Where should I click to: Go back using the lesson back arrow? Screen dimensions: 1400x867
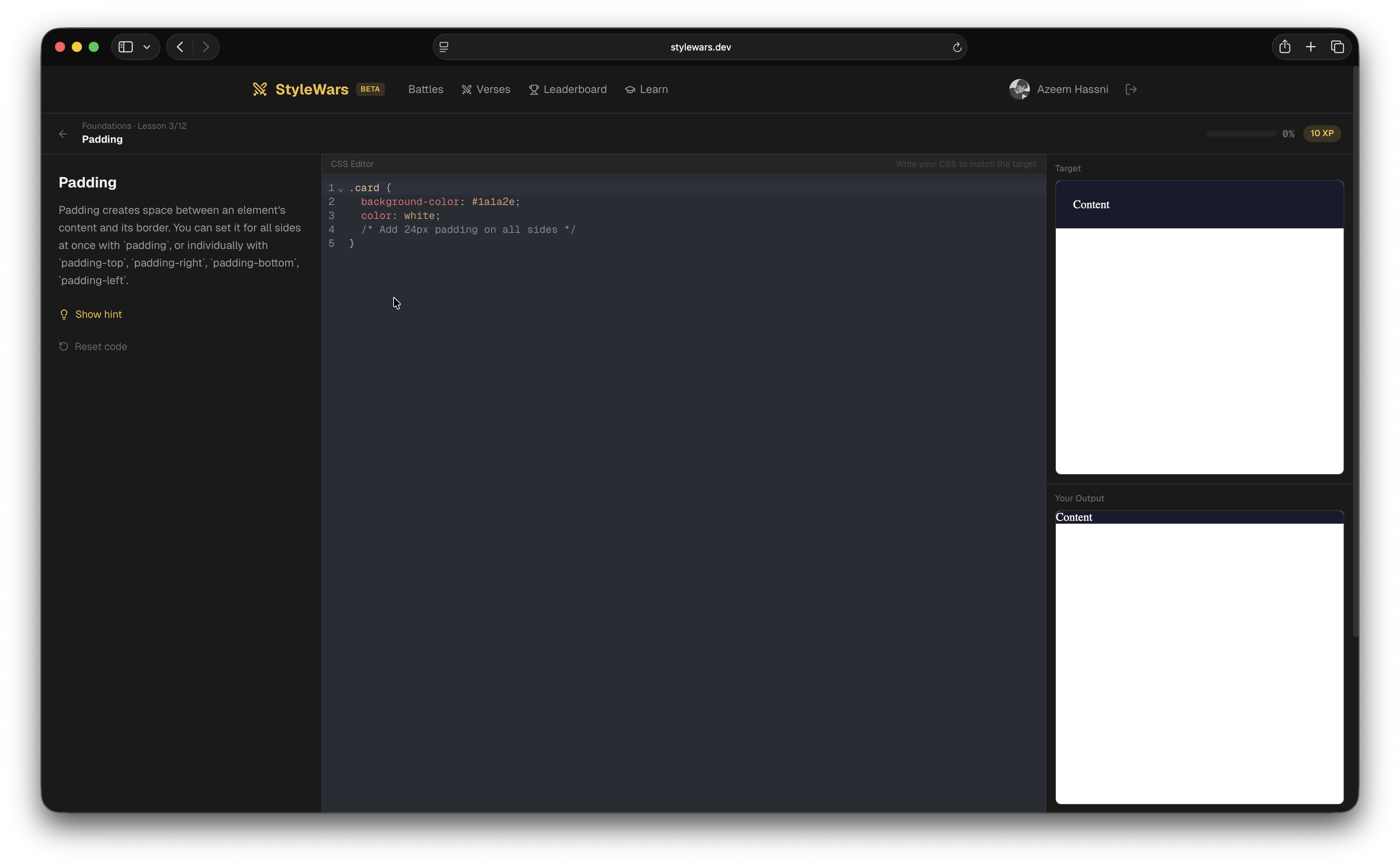(63, 134)
